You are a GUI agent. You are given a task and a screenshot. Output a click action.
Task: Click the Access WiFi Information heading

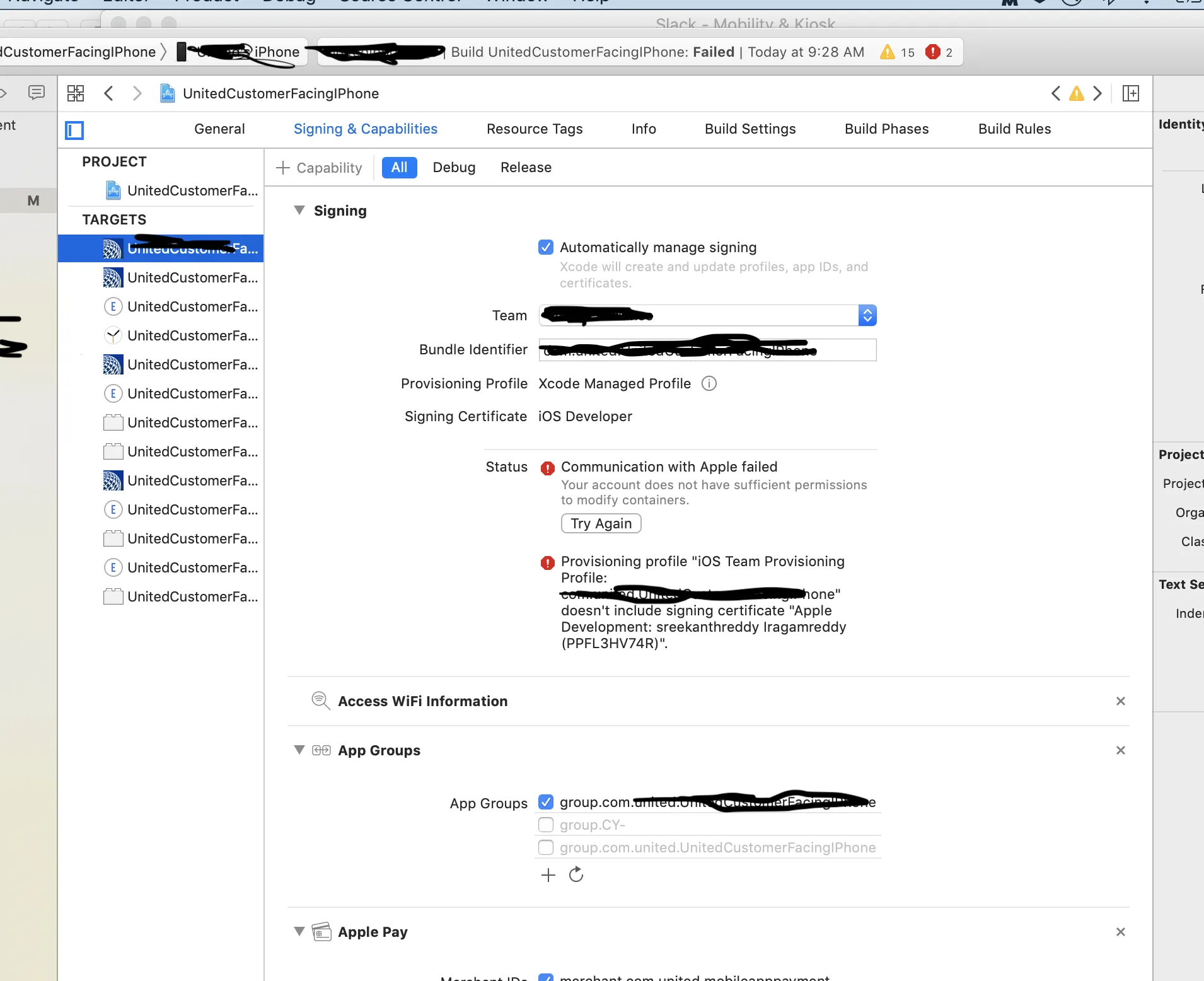[x=422, y=701]
